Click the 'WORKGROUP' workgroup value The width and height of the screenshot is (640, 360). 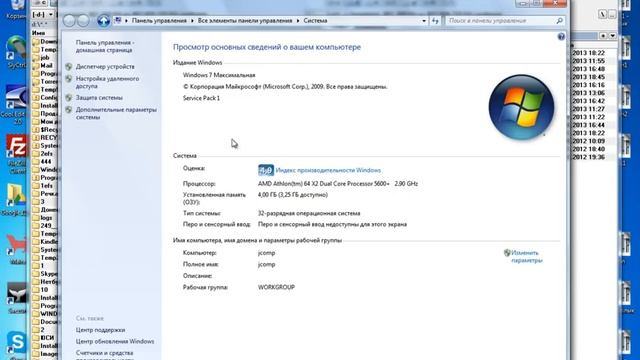[x=276, y=287]
